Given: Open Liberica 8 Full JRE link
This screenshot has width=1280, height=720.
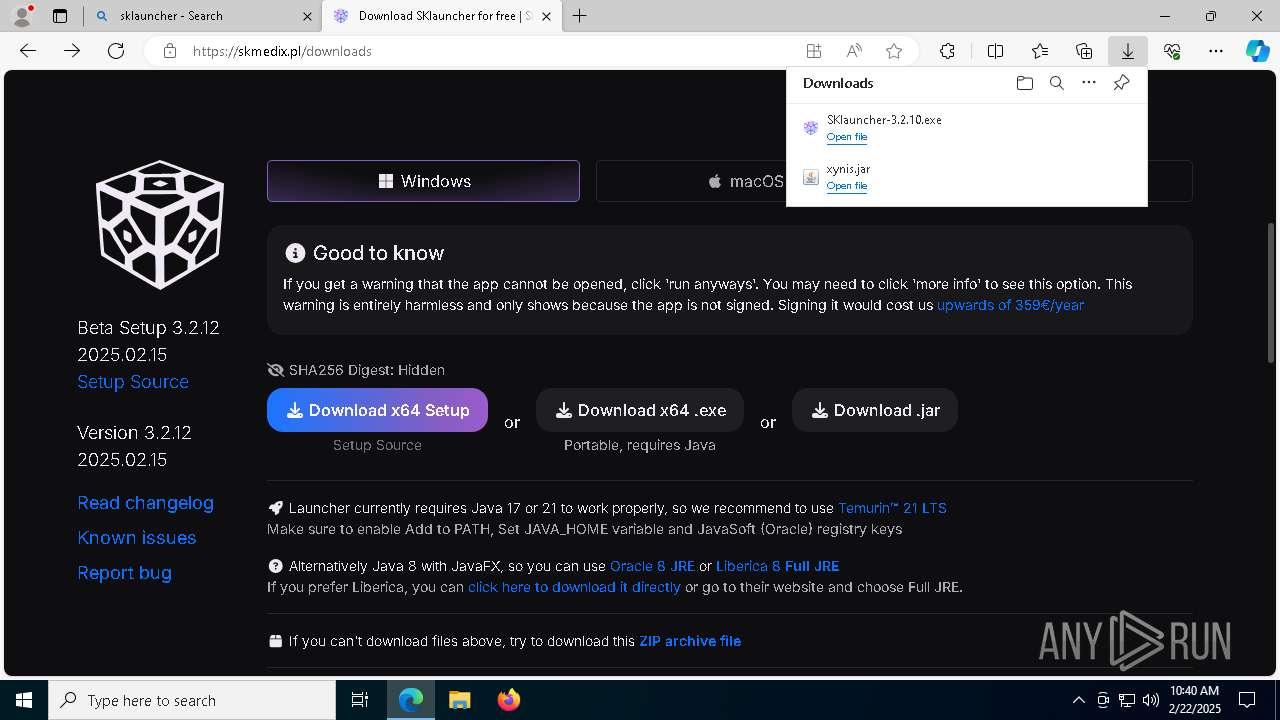Looking at the screenshot, I should coord(777,566).
